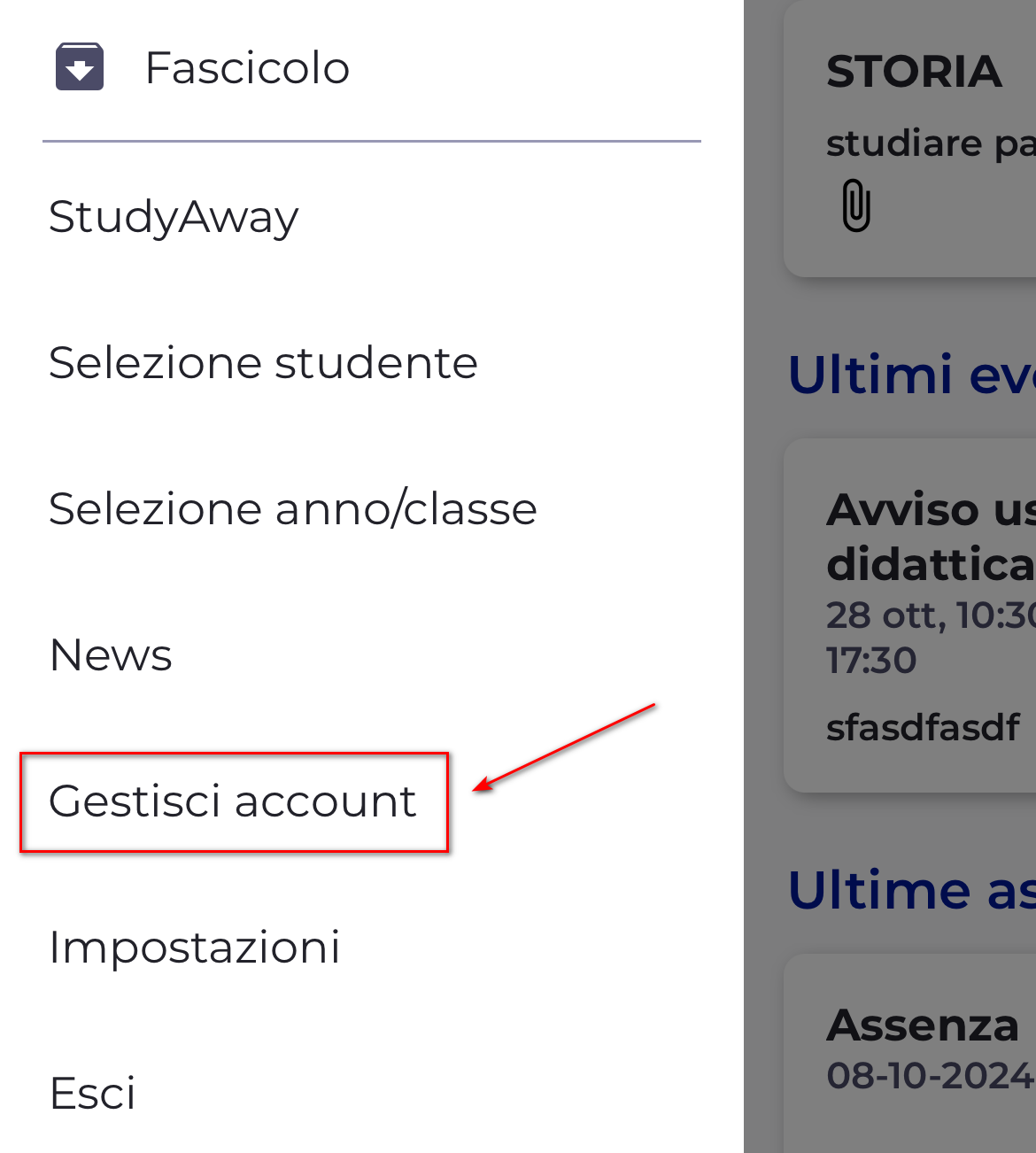This screenshot has width=1036, height=1153.
Task: Log out using Esci
Action: click(93, 1093)
